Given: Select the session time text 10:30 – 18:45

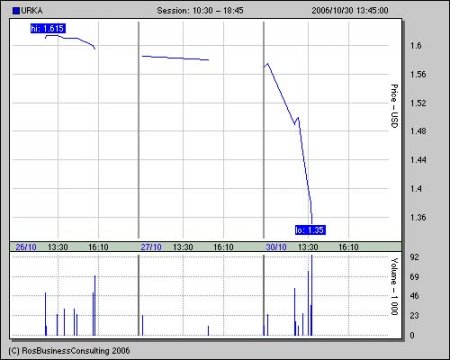Looking at the screenshot, I should [x=218, y=11].
